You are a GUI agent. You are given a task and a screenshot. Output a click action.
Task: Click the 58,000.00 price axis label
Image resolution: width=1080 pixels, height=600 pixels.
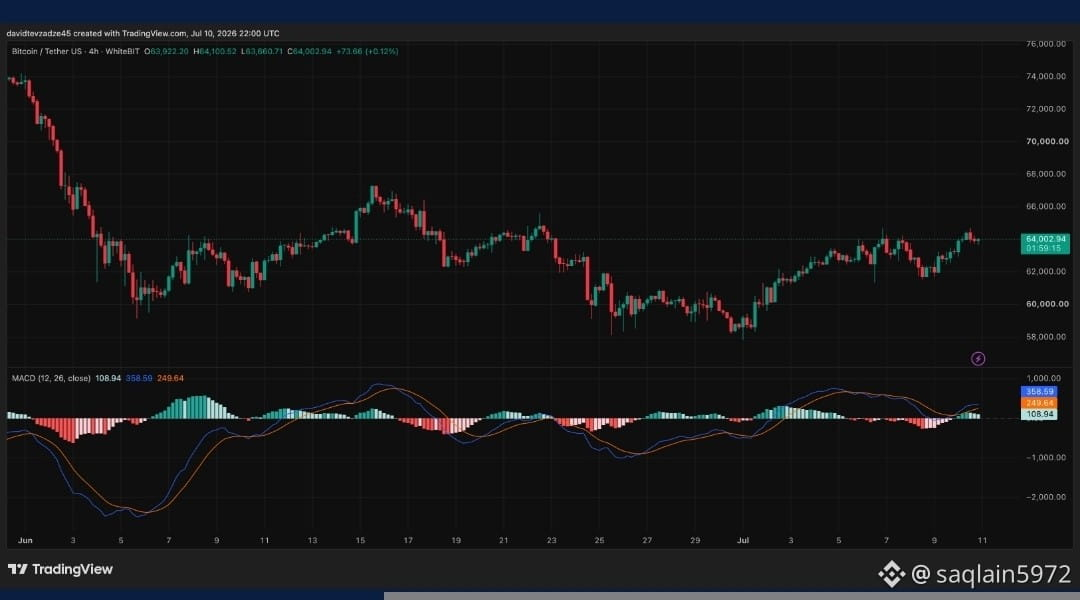[x=1046, y=337]
